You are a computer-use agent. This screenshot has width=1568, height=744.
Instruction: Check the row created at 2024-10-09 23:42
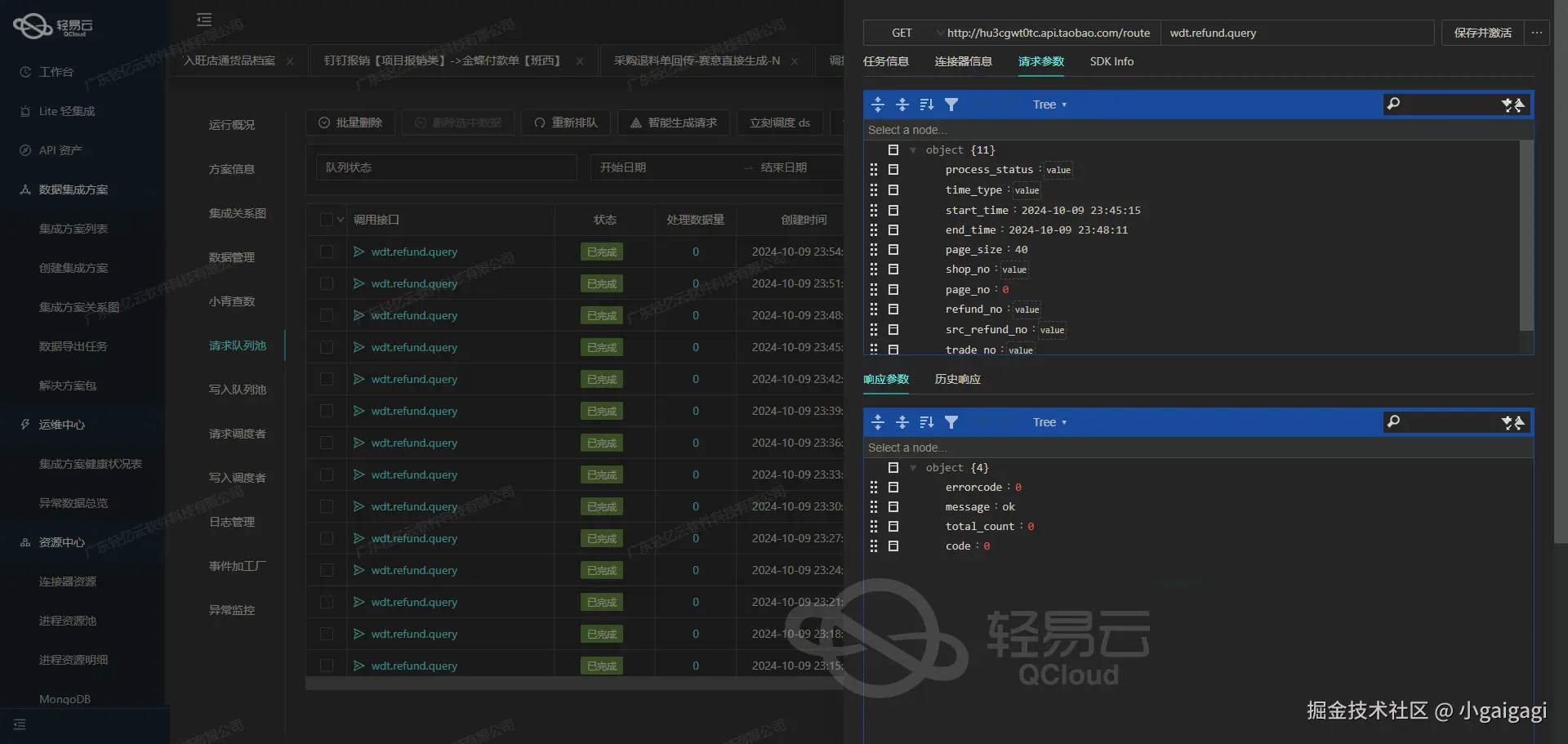[327, 379]
